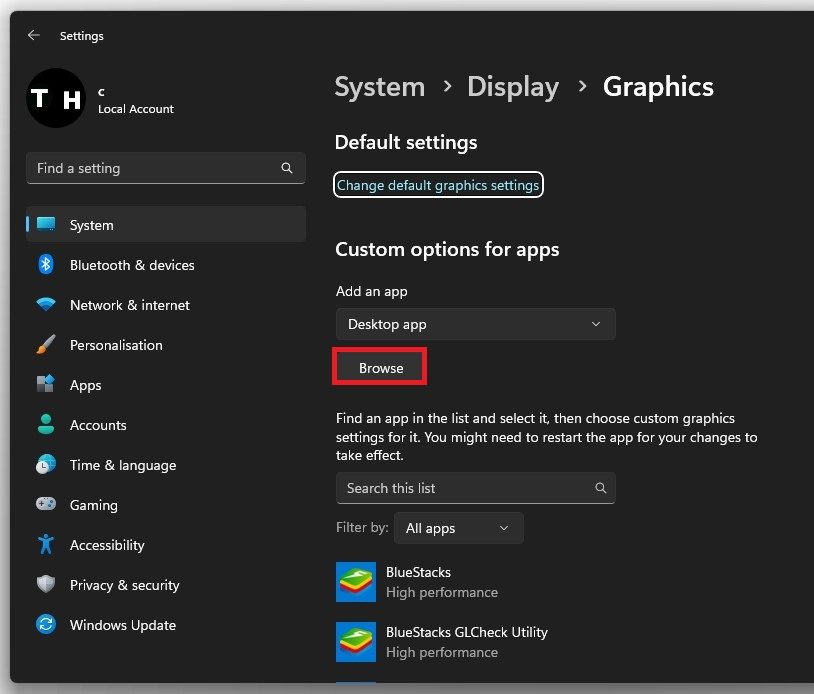
Task: Open Change default graphics settings link
Action: 438,185
